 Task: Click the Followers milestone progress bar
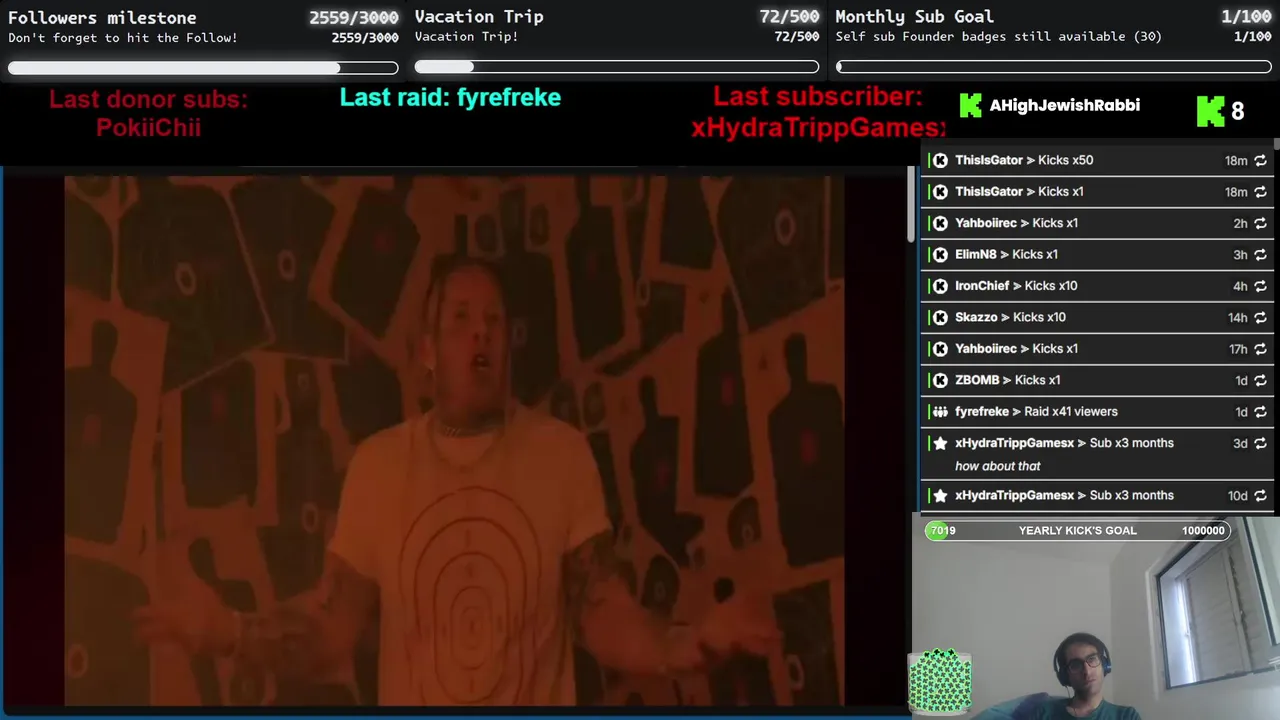pyautogui.click(x=203, y=68)
